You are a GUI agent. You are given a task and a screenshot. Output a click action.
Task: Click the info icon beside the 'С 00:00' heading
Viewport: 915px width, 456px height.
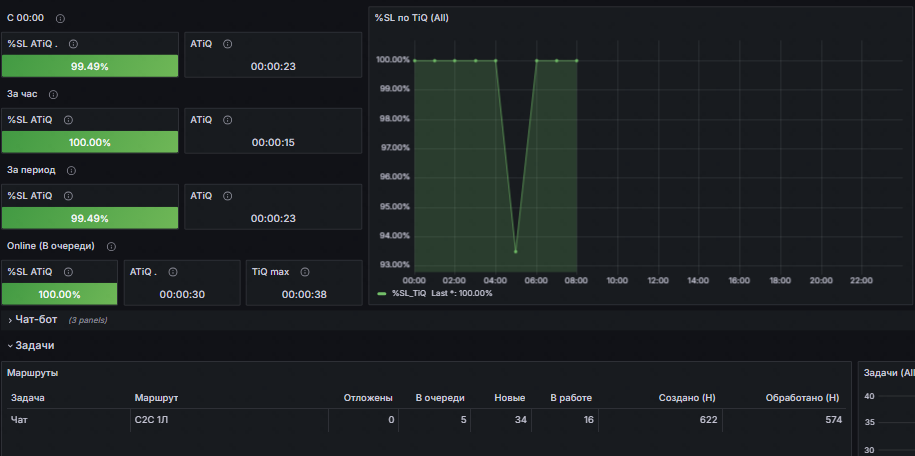(60, 19)
